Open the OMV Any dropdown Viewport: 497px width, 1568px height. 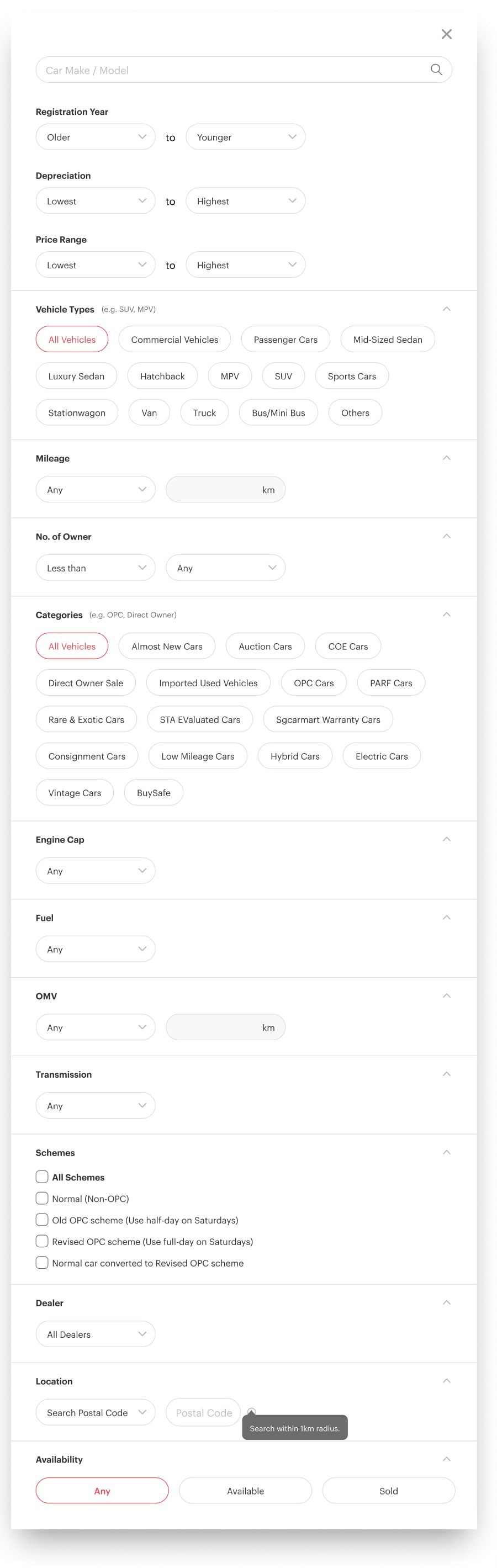click(x=96, y=1027)
